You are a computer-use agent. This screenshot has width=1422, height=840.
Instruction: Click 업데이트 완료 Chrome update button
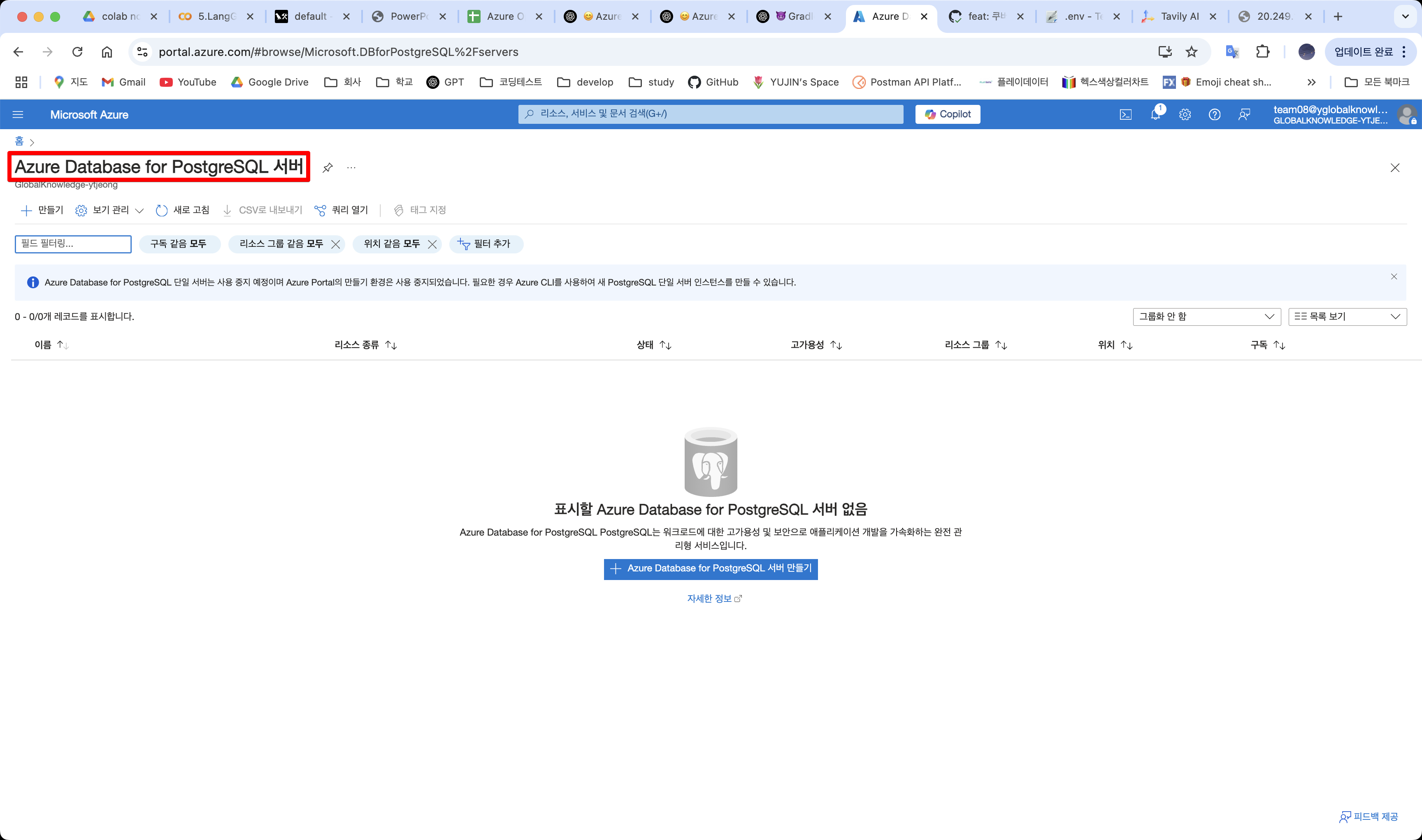[x=1370, y=52]
